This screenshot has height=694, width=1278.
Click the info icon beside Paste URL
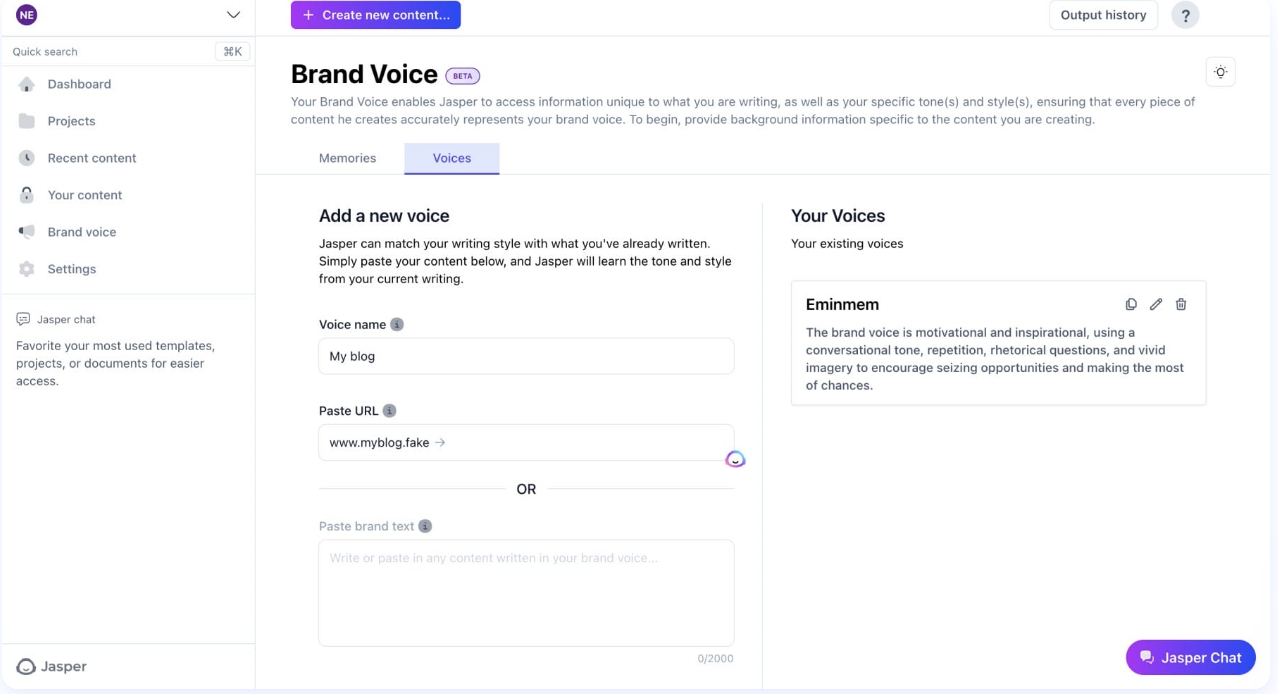click(390, 411)
